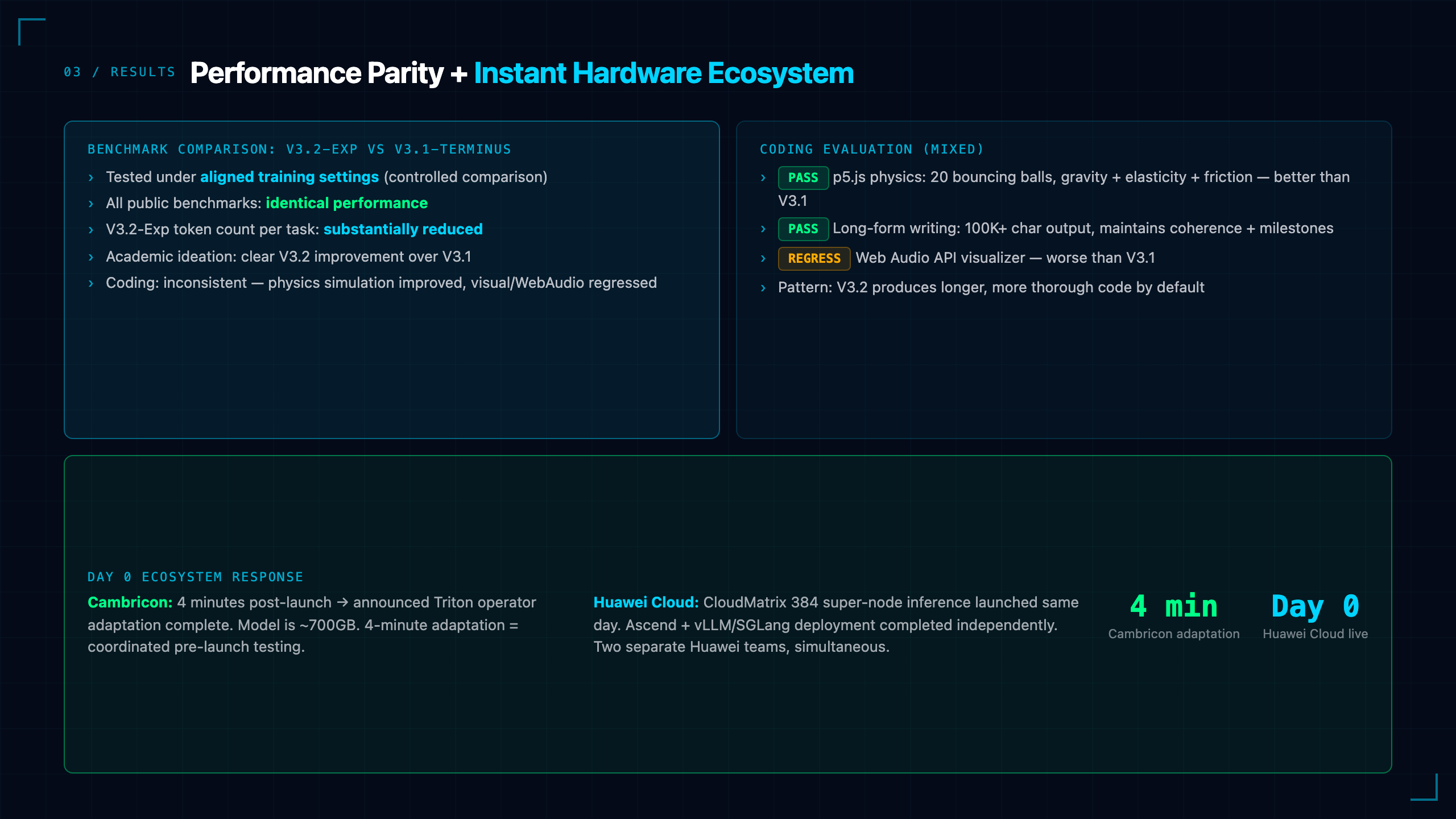Click the 'Cambricon:' label
The width and height of the screenshot is (1456, 819).
(x=130, y=602)
